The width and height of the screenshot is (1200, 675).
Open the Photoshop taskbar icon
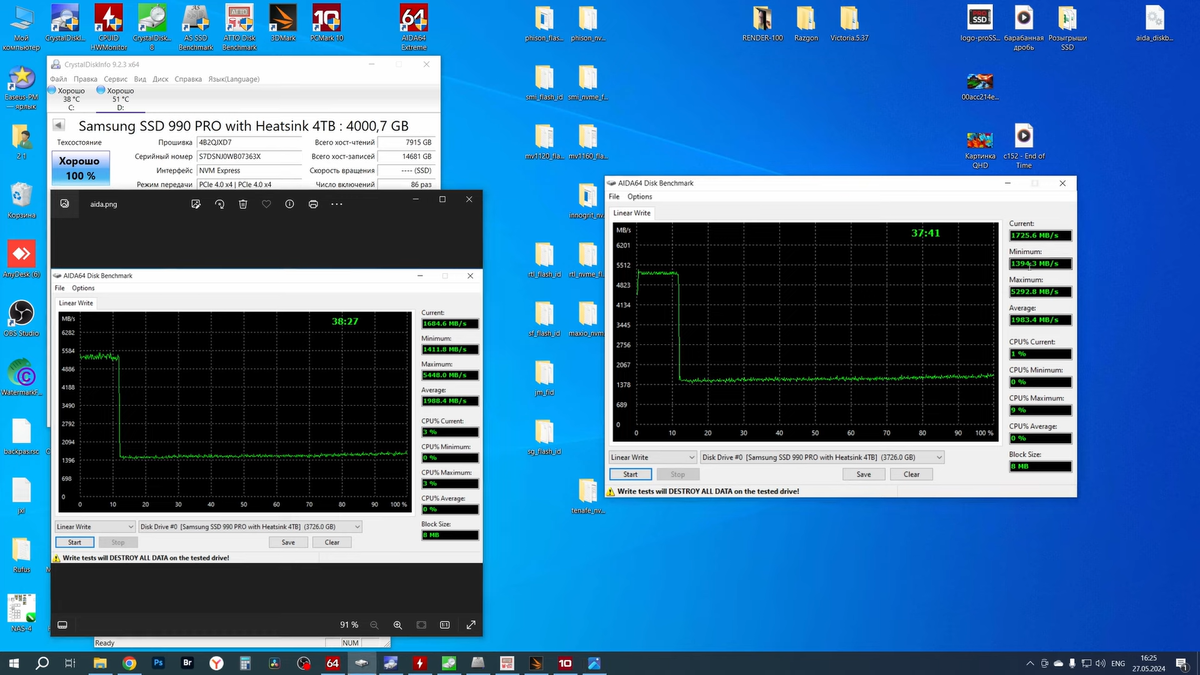tap(158, 663)
